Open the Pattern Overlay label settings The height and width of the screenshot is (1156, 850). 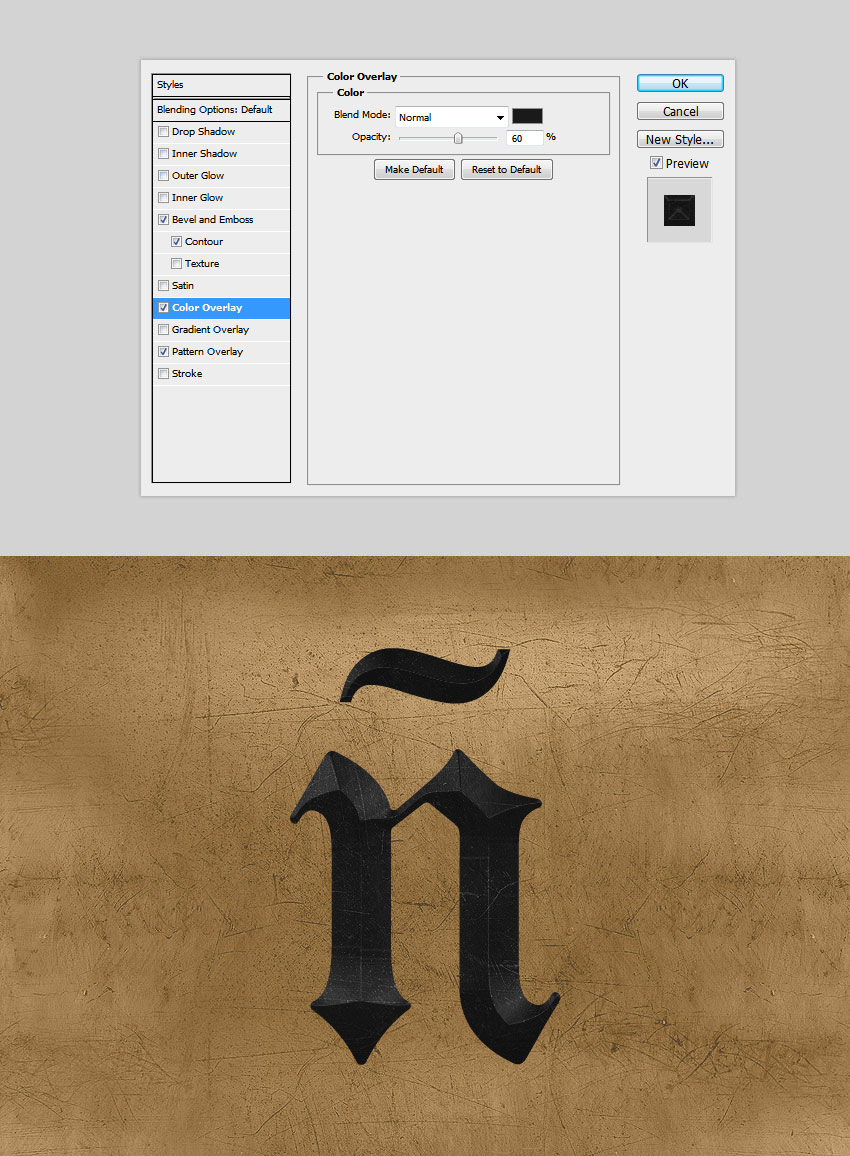pyautogui.click(x=207, y=352)
